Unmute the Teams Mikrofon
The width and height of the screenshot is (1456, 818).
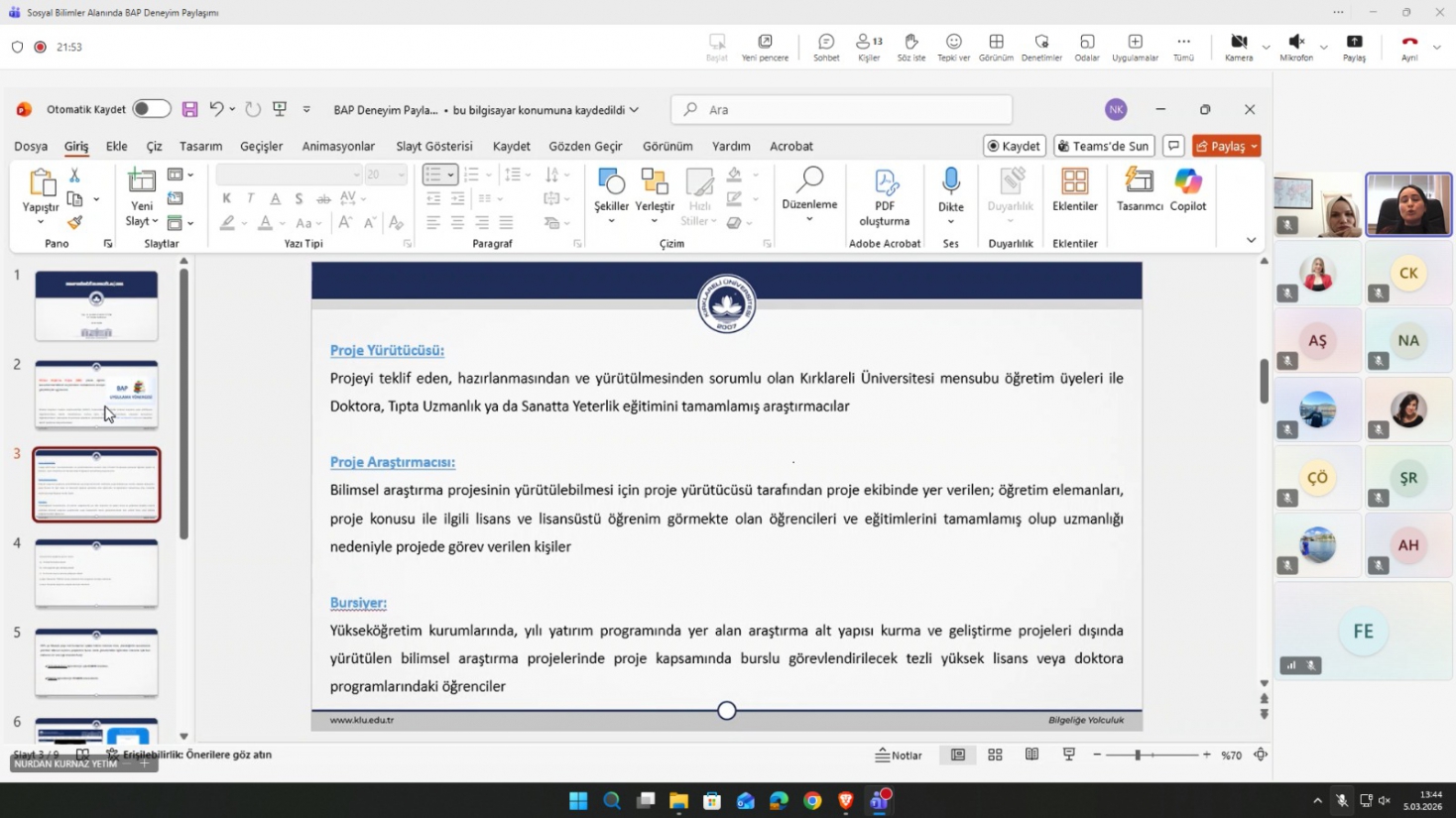pyautogui.click(x=1295, y=46)
